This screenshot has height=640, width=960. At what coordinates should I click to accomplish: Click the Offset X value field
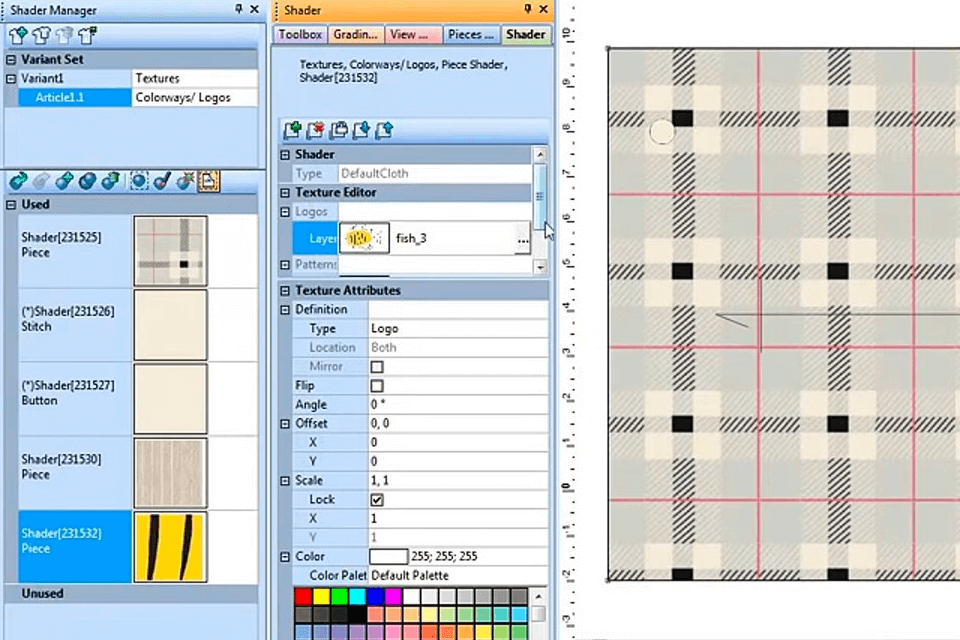tap(458, 443)
